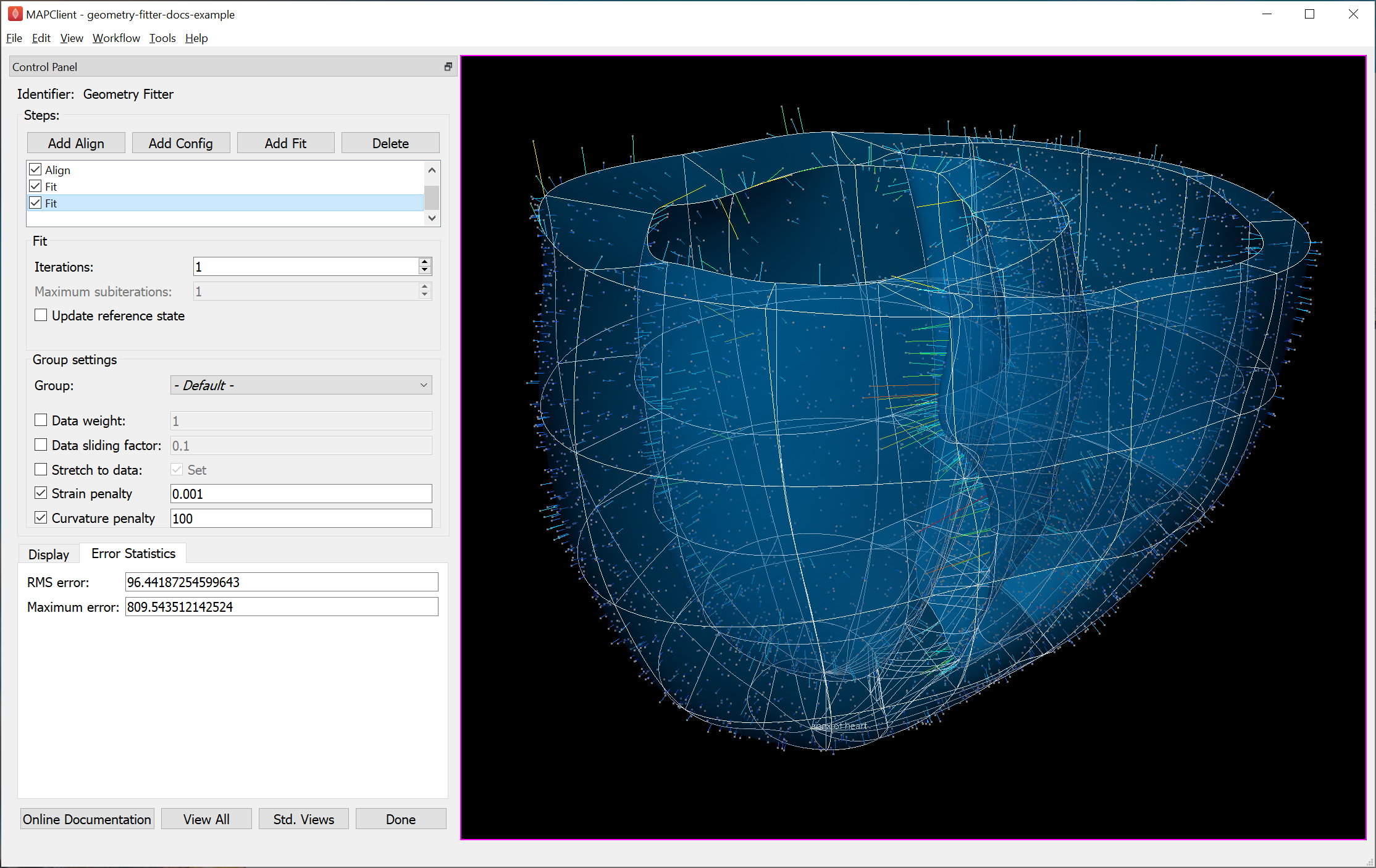Open the Group dropdown showing Default
1376x868 pixels.
point(301,385)
